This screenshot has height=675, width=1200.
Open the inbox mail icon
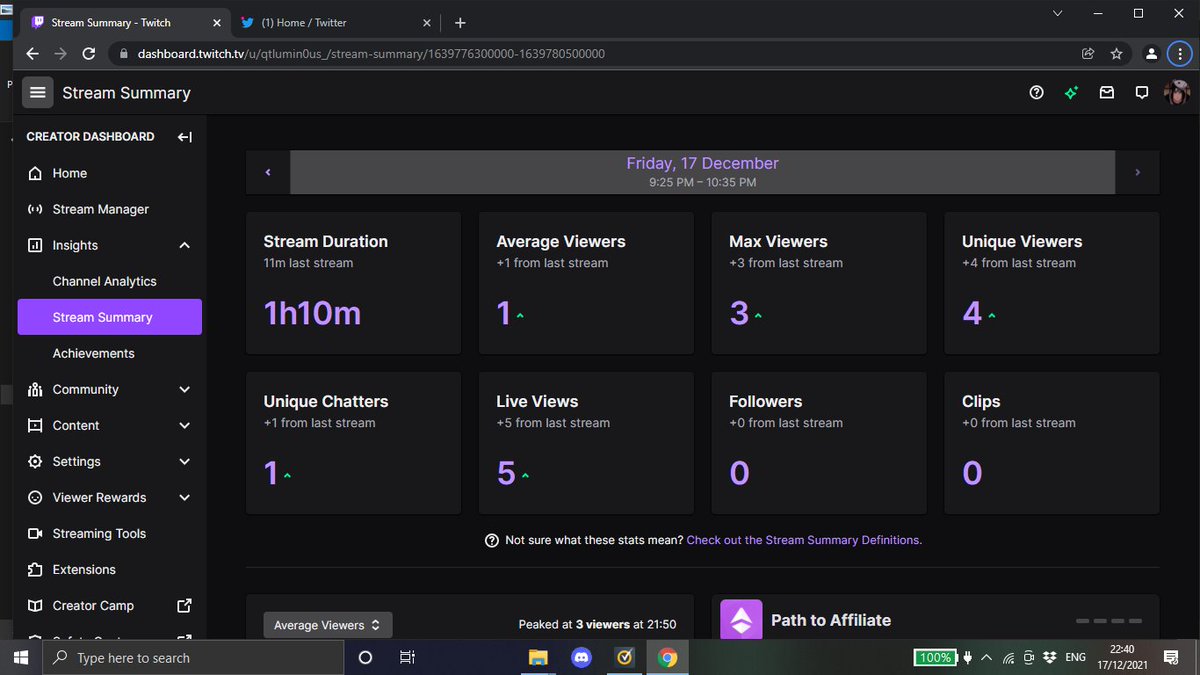point(1107,92)
